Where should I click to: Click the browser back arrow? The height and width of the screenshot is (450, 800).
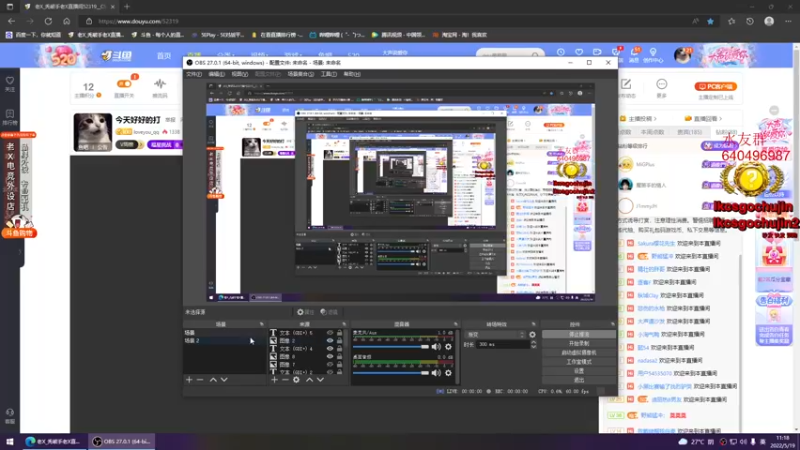point(11,21)
